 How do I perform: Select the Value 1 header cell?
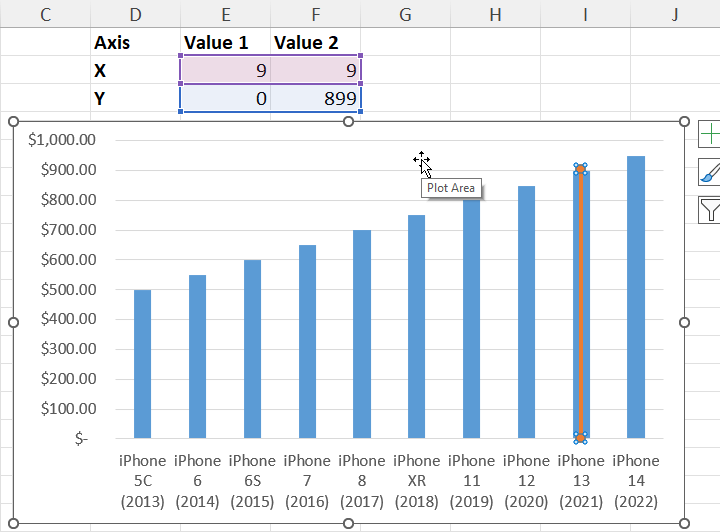pos(225,42)
